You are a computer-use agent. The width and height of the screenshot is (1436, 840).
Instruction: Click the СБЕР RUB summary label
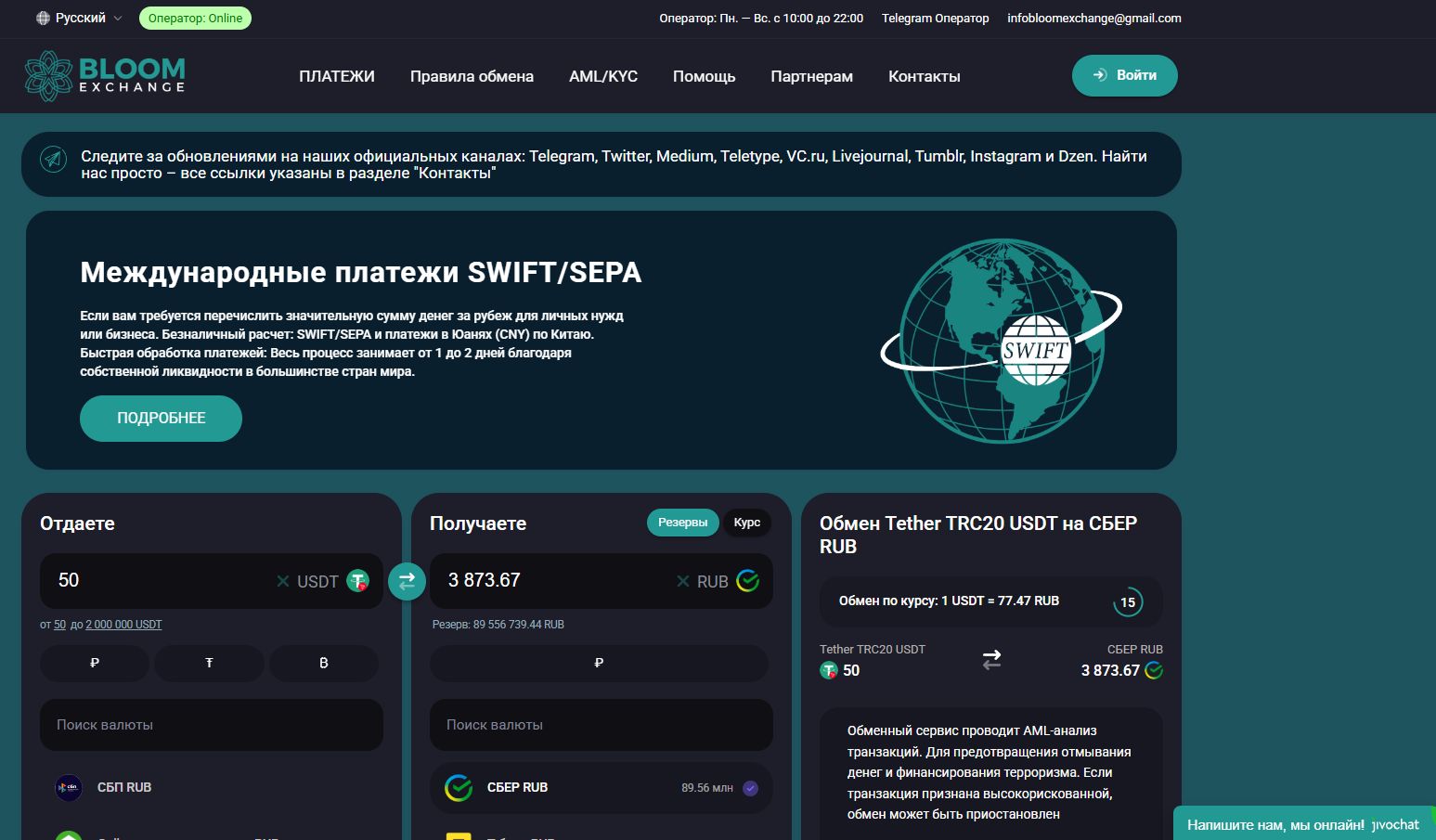click(1135, 649)
